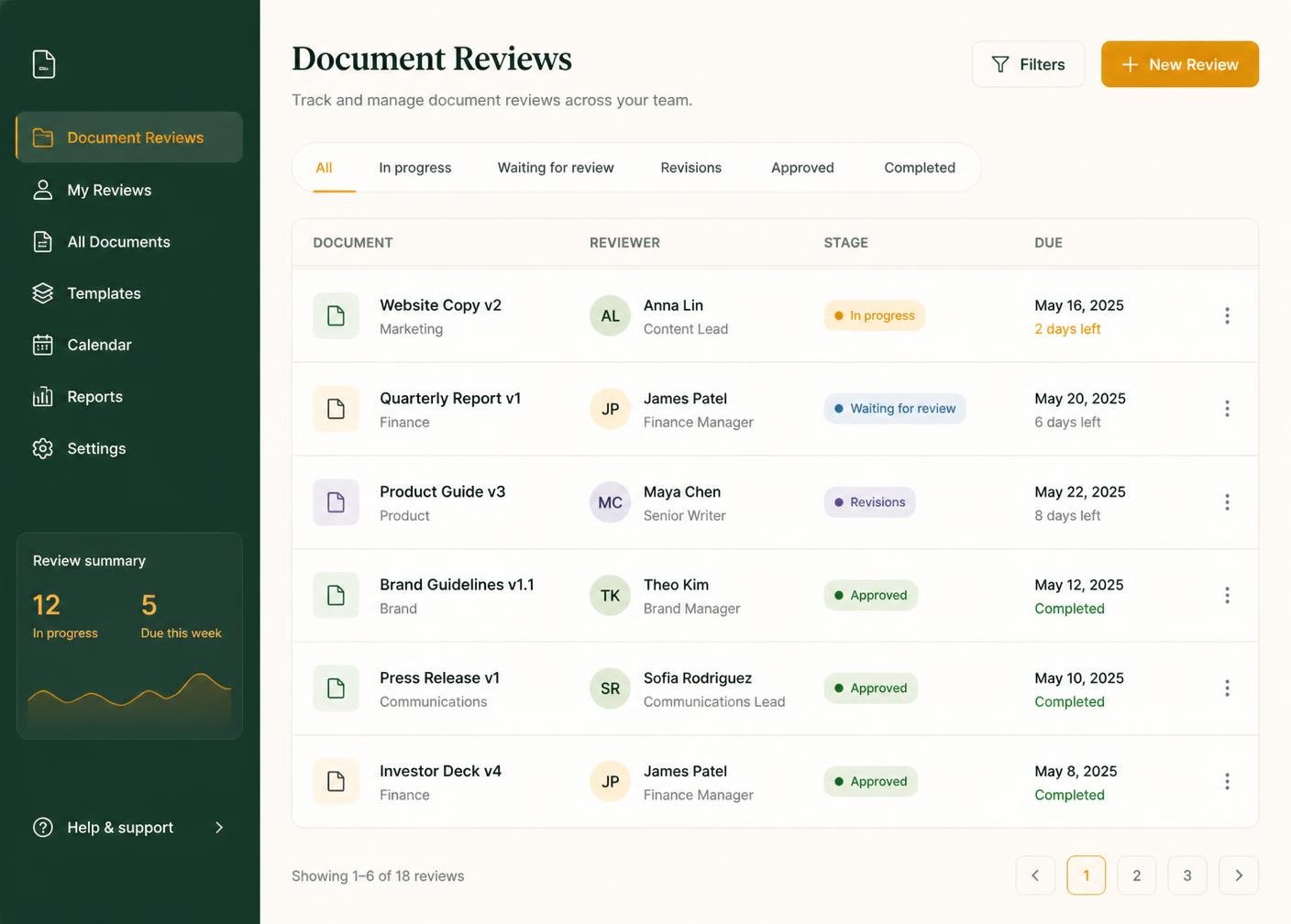Click the Settings gear icon

click(43, 448)
